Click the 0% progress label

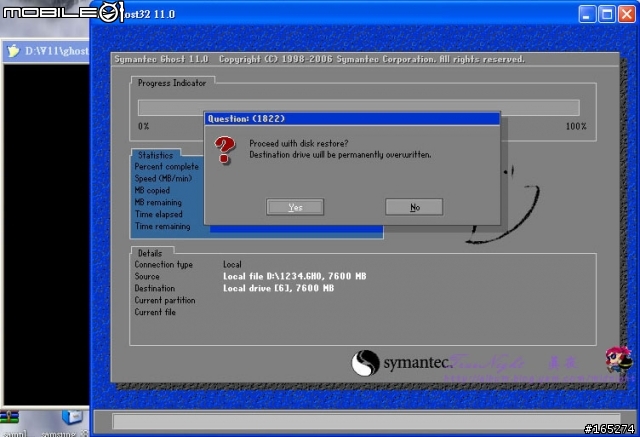pos(144,126)
